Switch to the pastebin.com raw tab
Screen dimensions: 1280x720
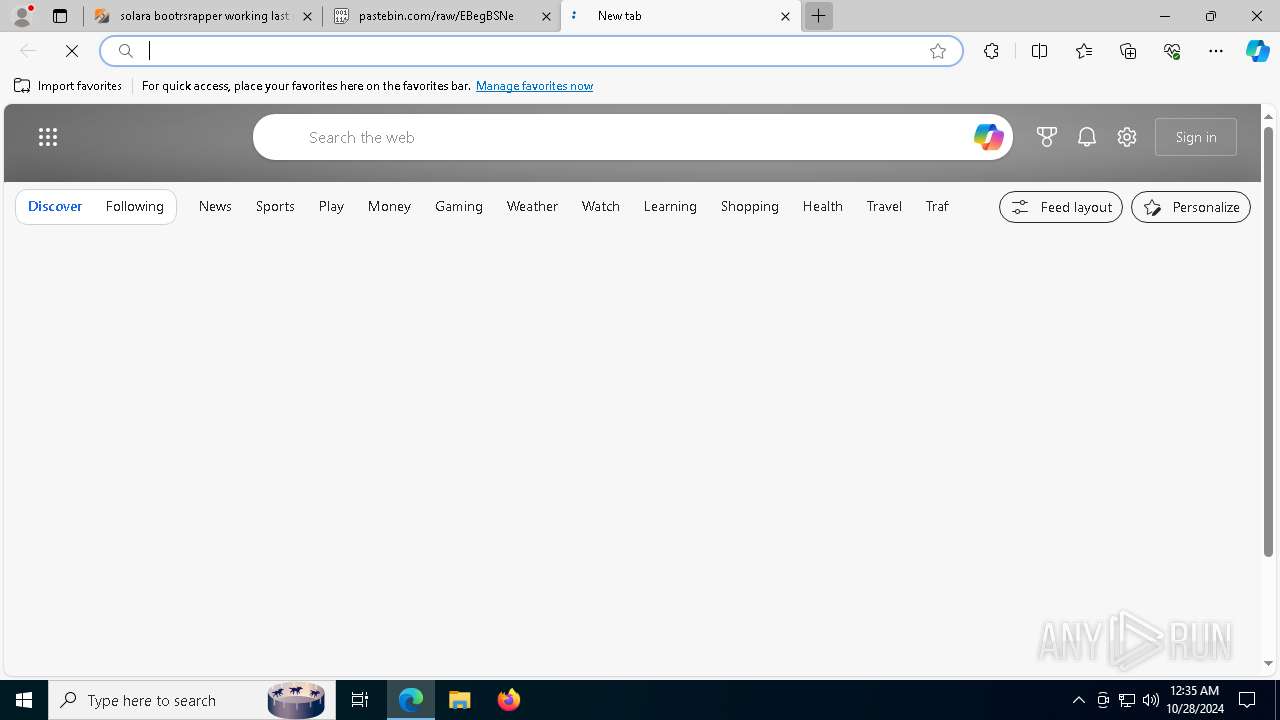pyautogui.click(x=440, y=16)
